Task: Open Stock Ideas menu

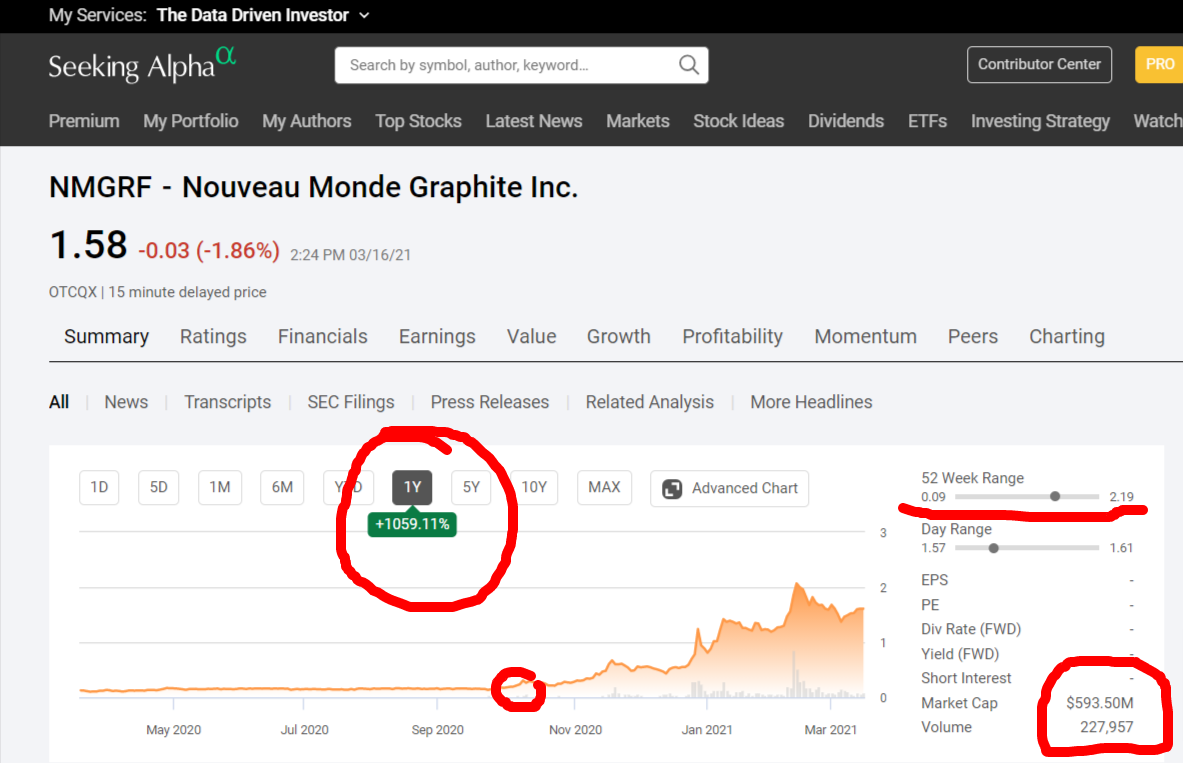Action: coord(739,121)
